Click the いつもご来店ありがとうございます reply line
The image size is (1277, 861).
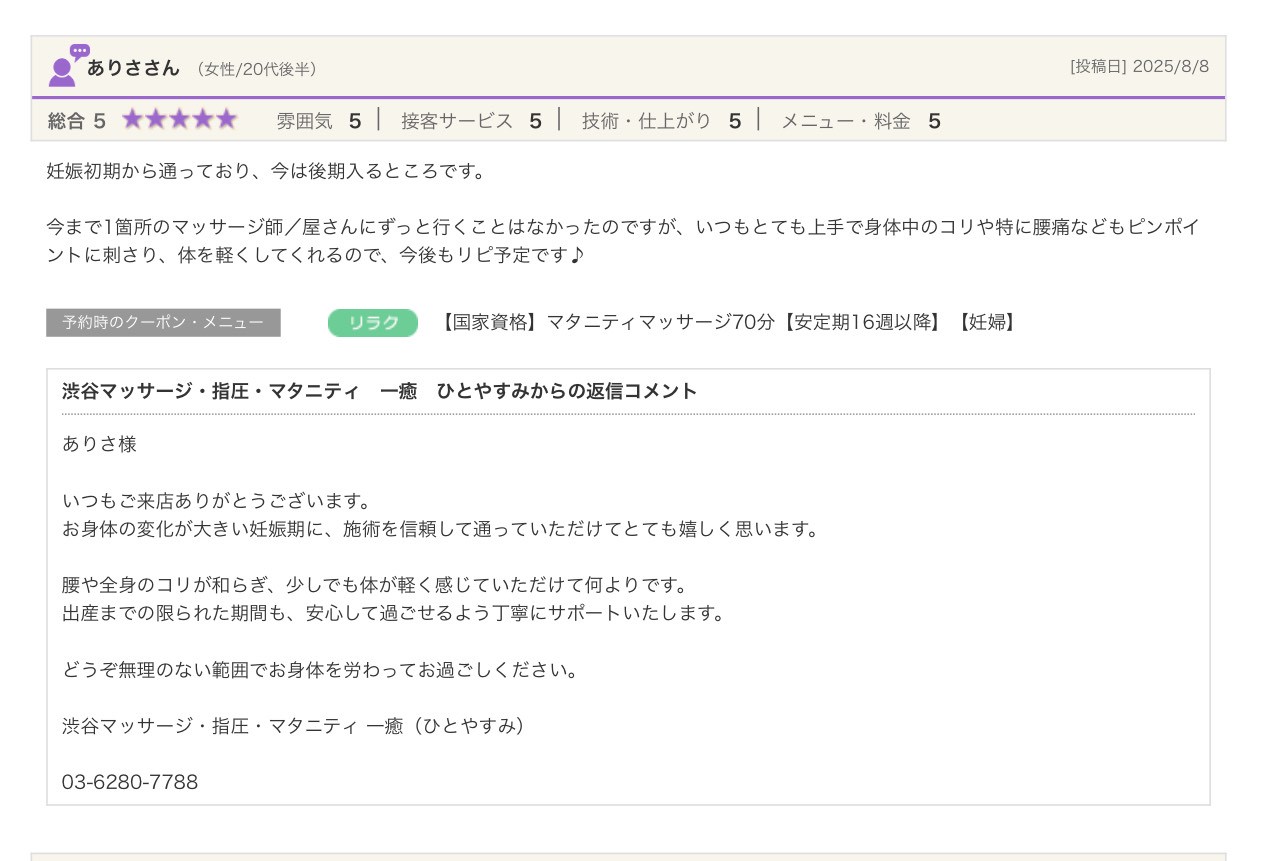(216, 500)
